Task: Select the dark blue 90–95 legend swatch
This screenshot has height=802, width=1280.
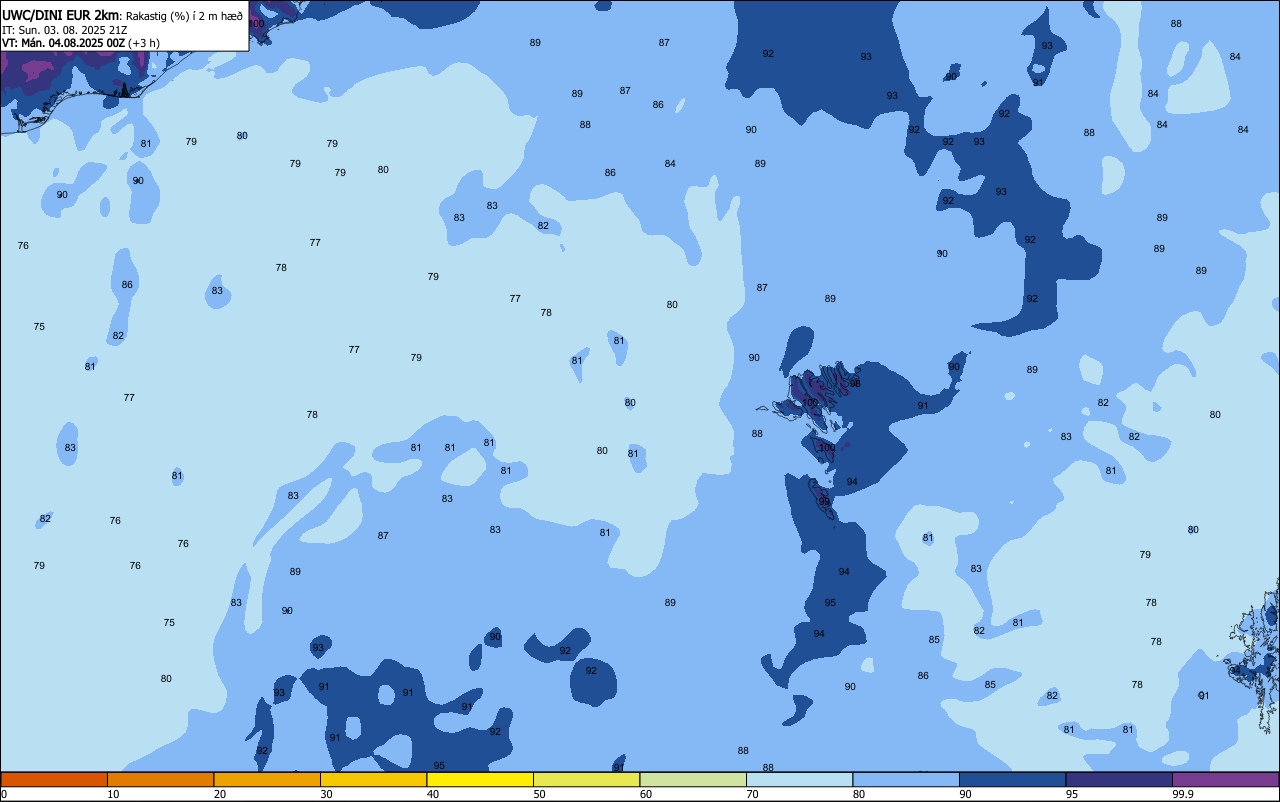Action: (1012, 779)
